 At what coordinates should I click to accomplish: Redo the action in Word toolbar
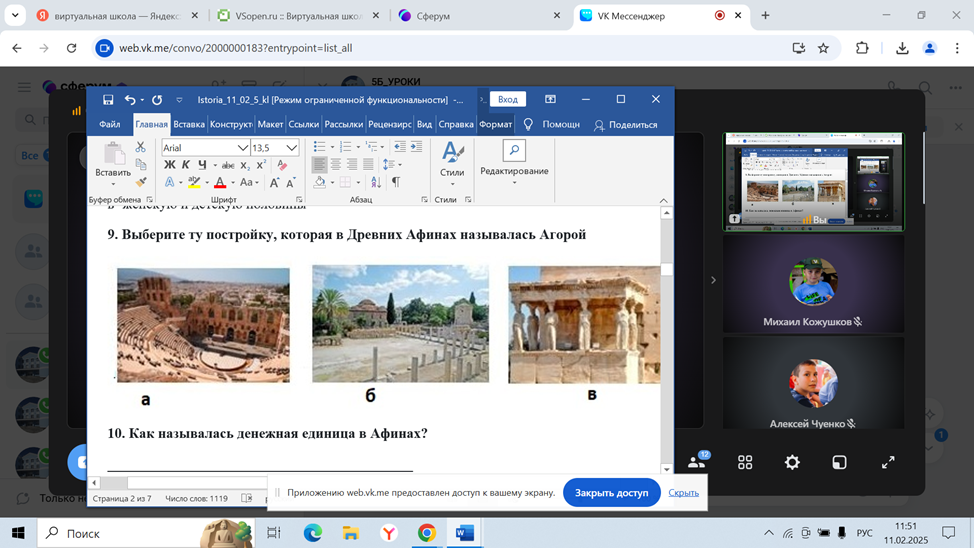157,99
